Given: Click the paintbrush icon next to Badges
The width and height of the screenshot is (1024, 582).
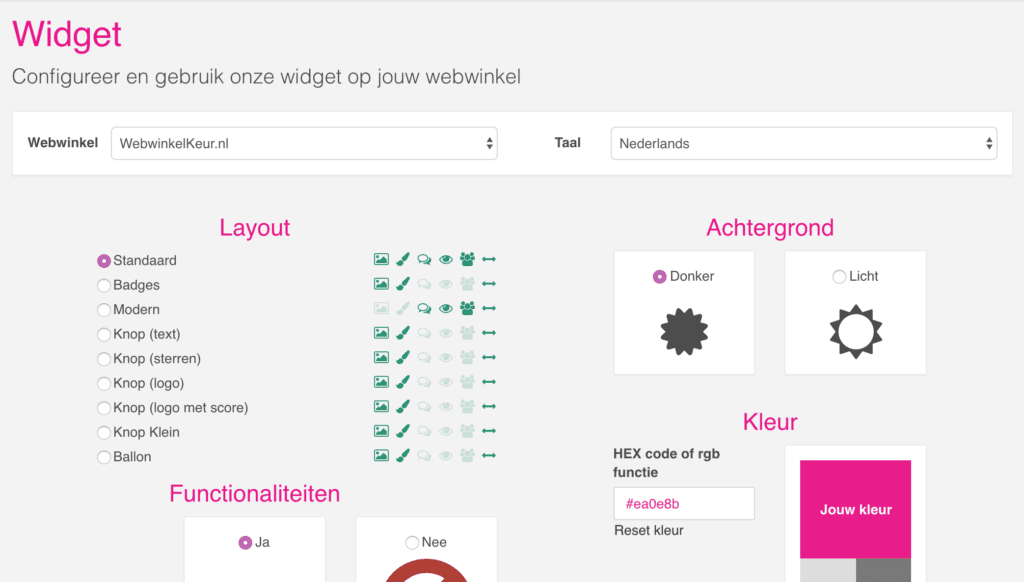Looking at the screenshot, I should tap(402, 285).
